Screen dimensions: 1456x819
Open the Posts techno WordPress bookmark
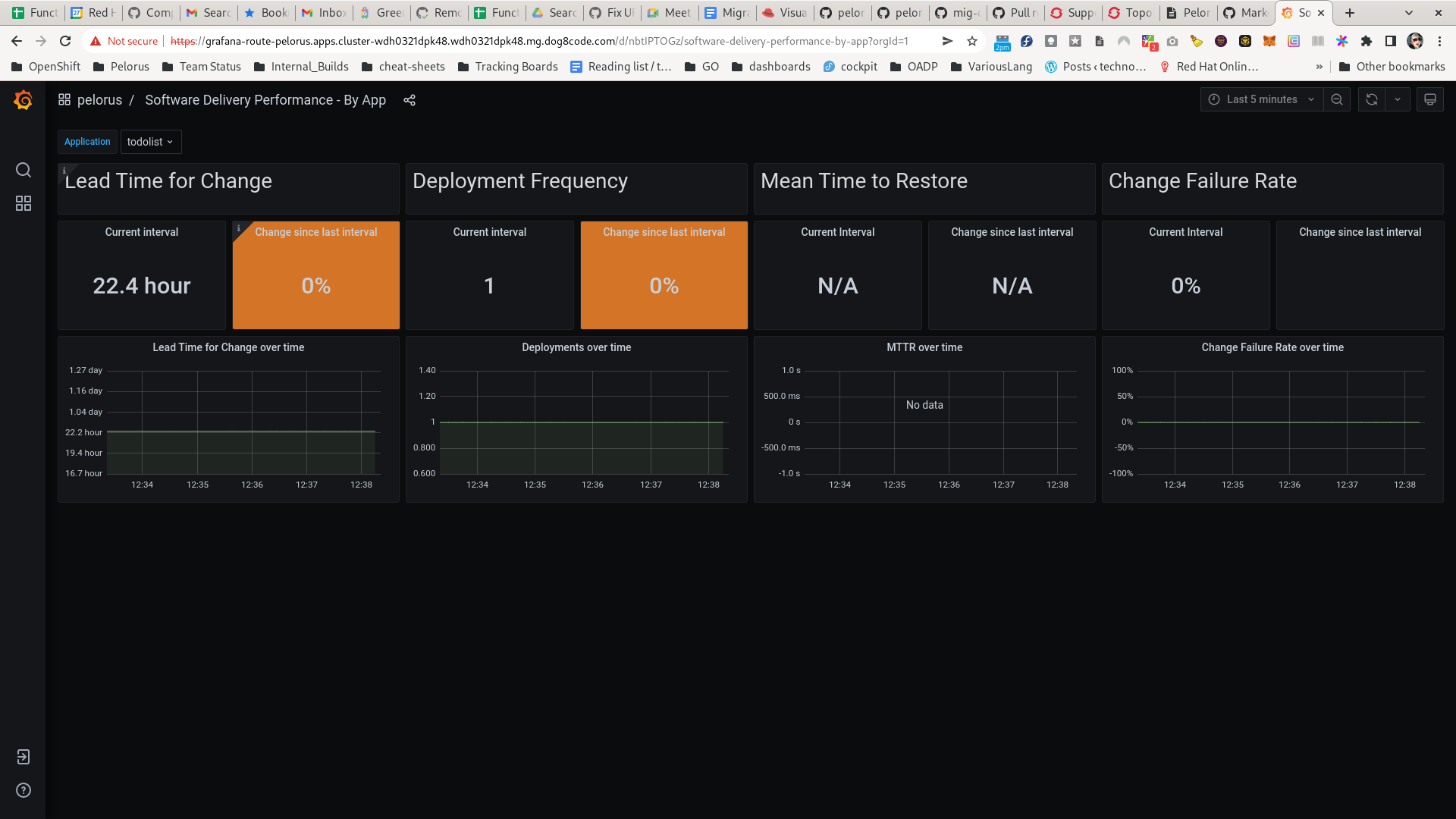tap(1095, 67)
